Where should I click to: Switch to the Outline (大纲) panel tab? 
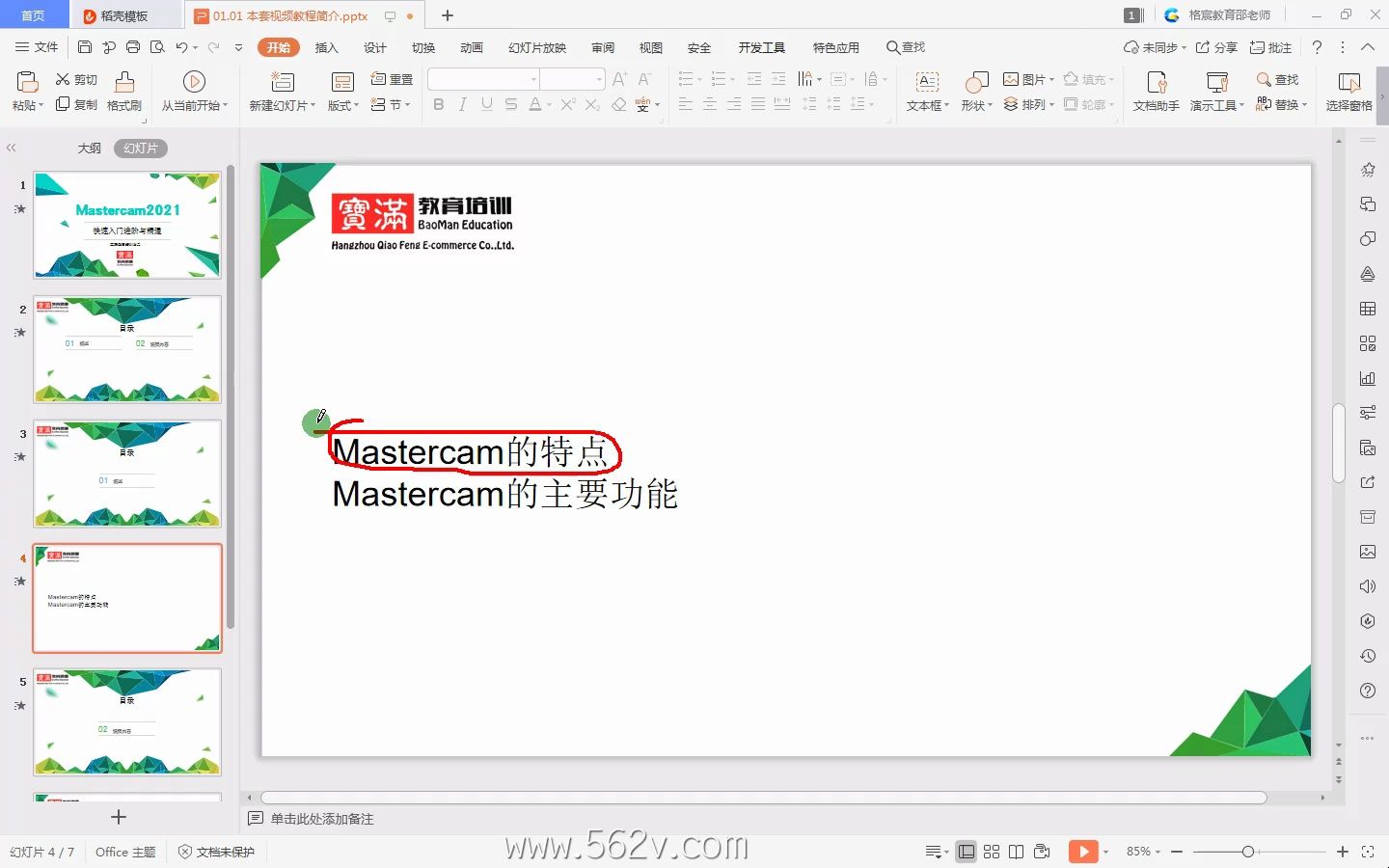pos(90,149)
